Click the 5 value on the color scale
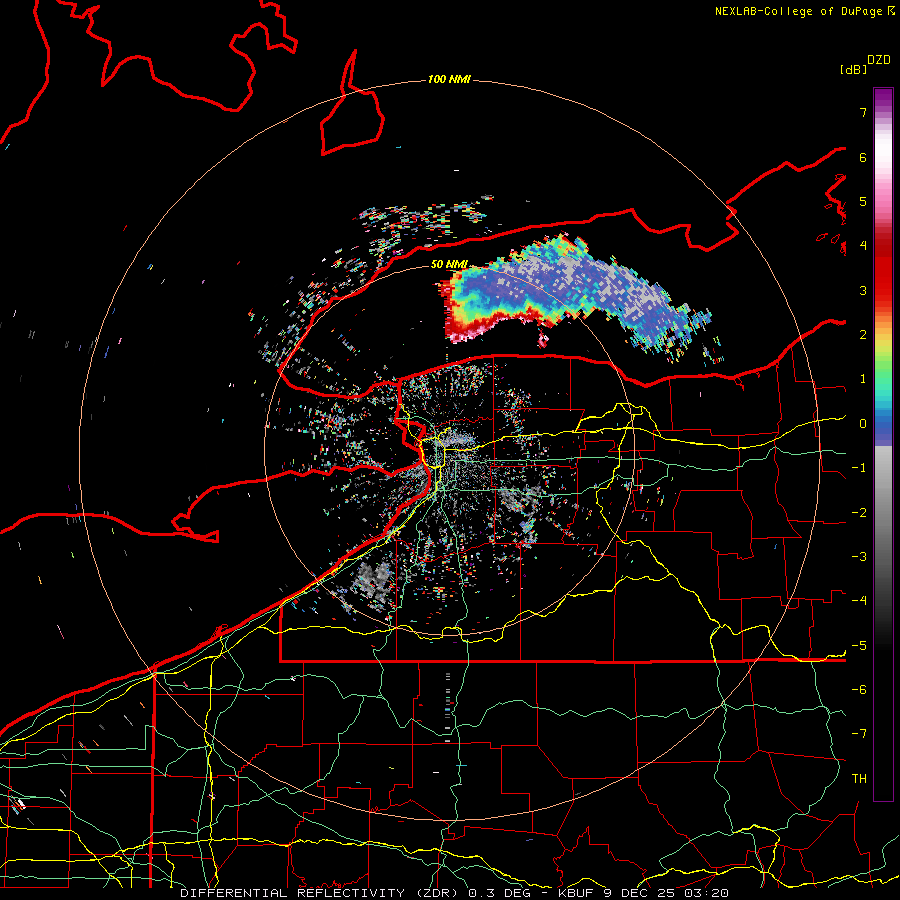The height and width of the screenshot is (900, 900). point(863,201)
